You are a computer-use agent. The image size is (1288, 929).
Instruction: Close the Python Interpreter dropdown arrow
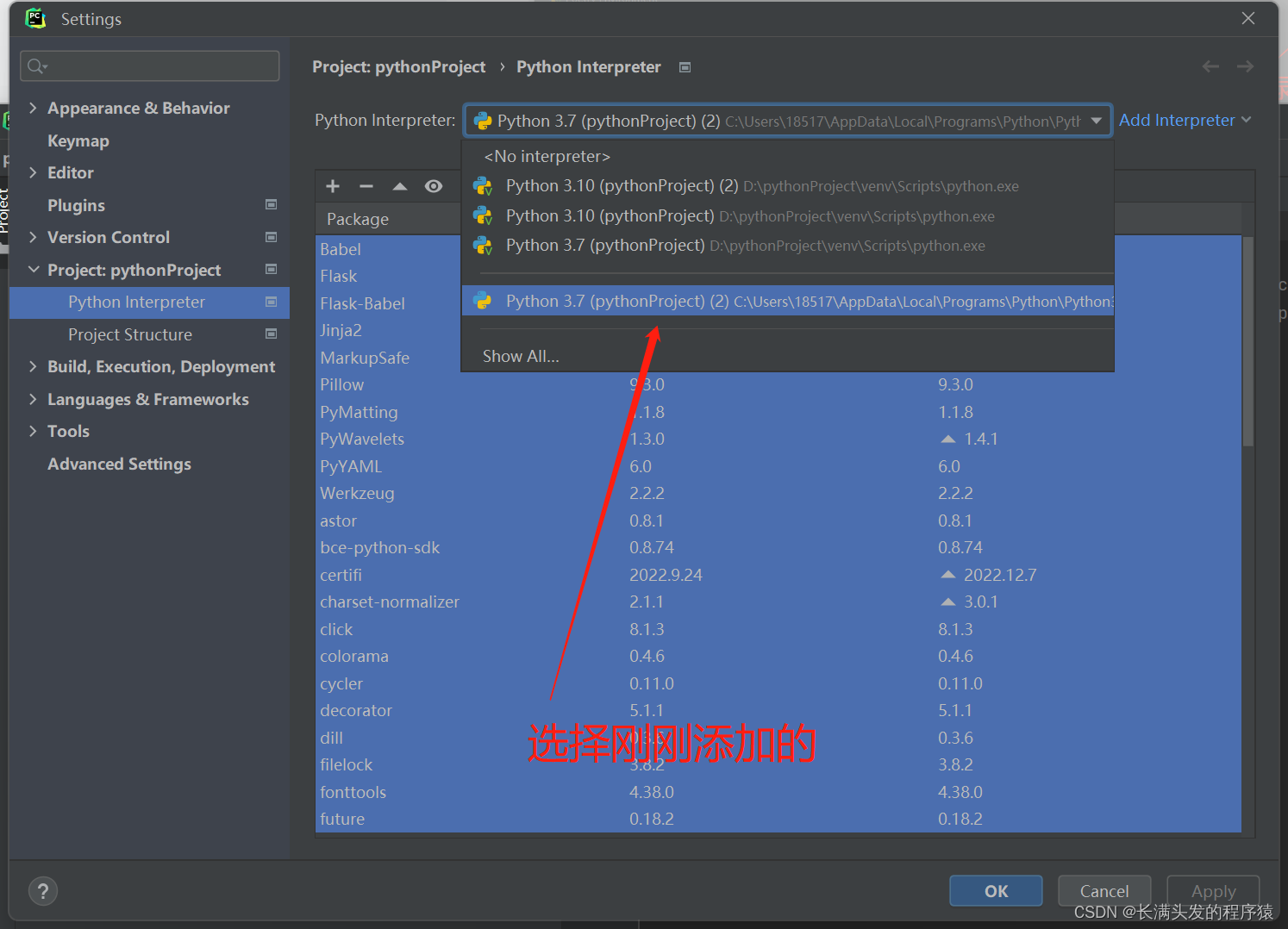click(1096, 121)
